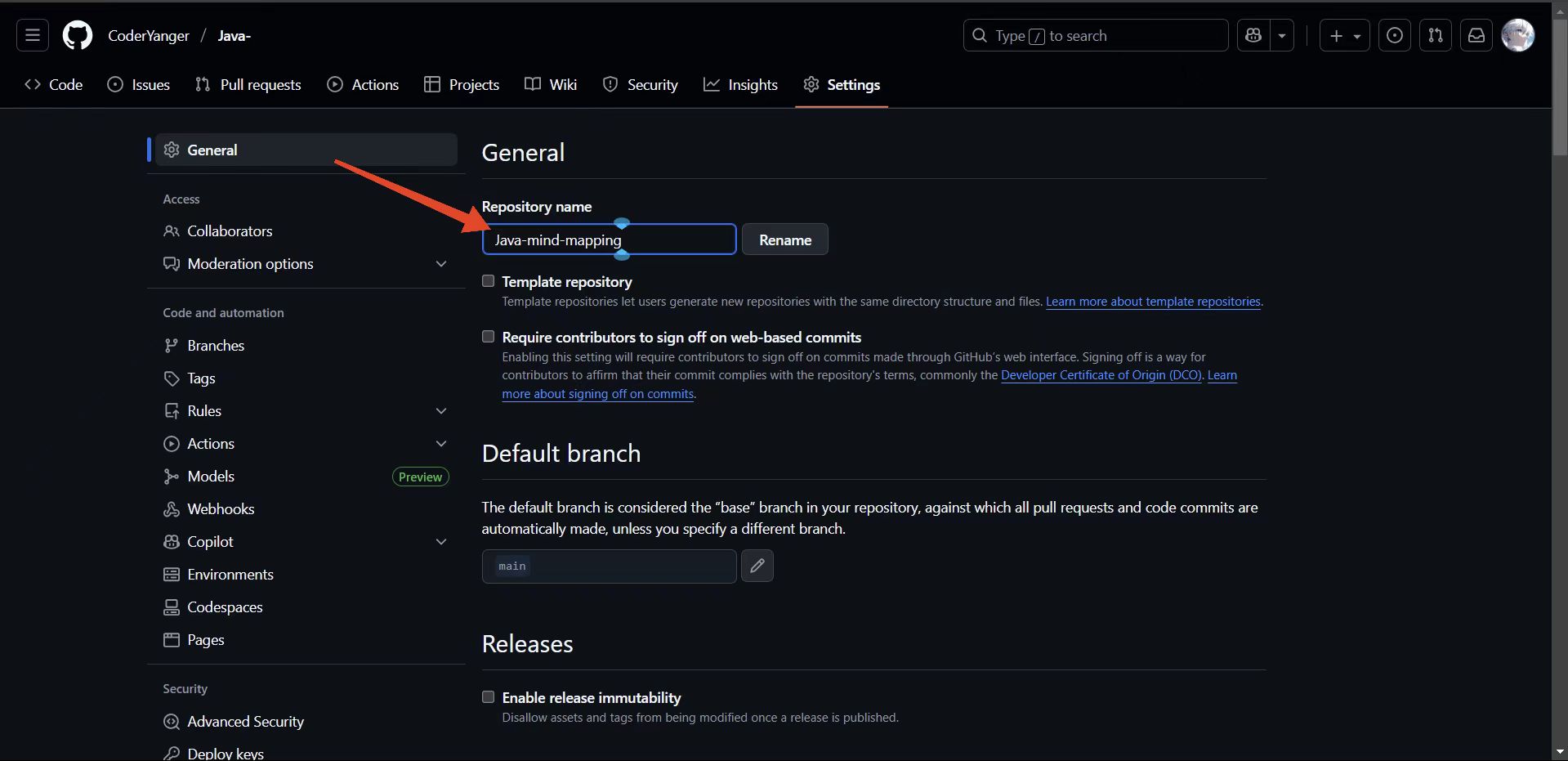Expand Moderation options chevron
The image size is (1568, 761).
(441, 264)
